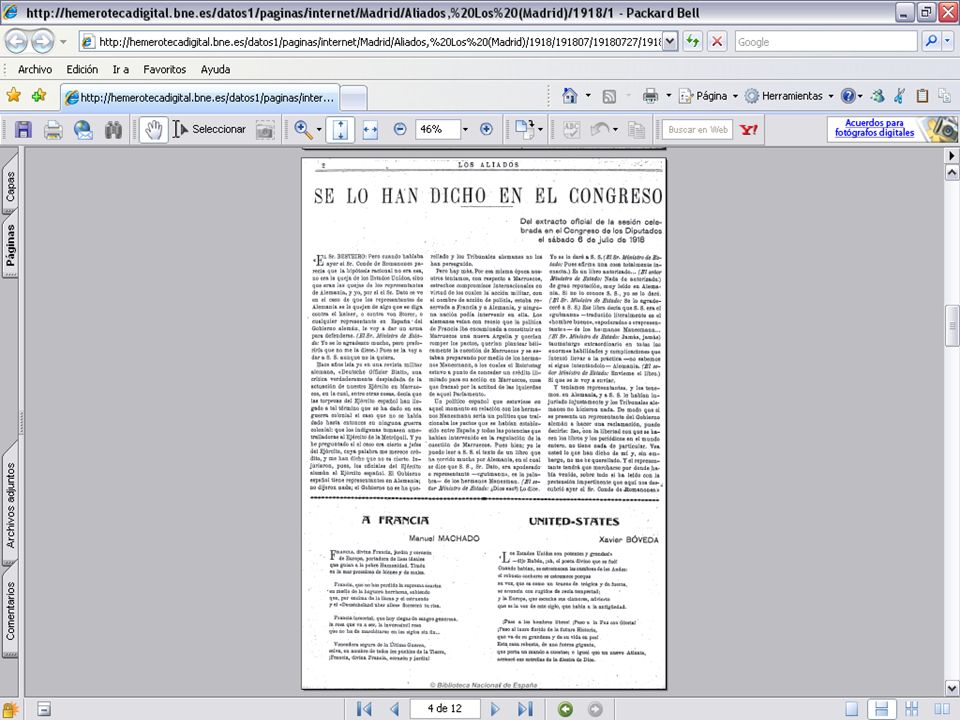Image resolution: width=960 pixels, height=720 pixels.
Task: Open the Comentarios side panel tab
Action: pos(10,610)
